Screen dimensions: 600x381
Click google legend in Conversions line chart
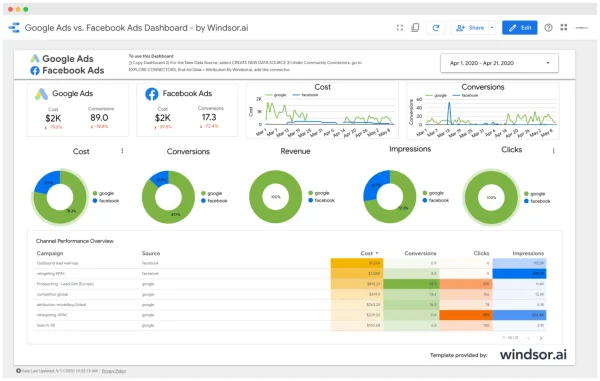436,95
